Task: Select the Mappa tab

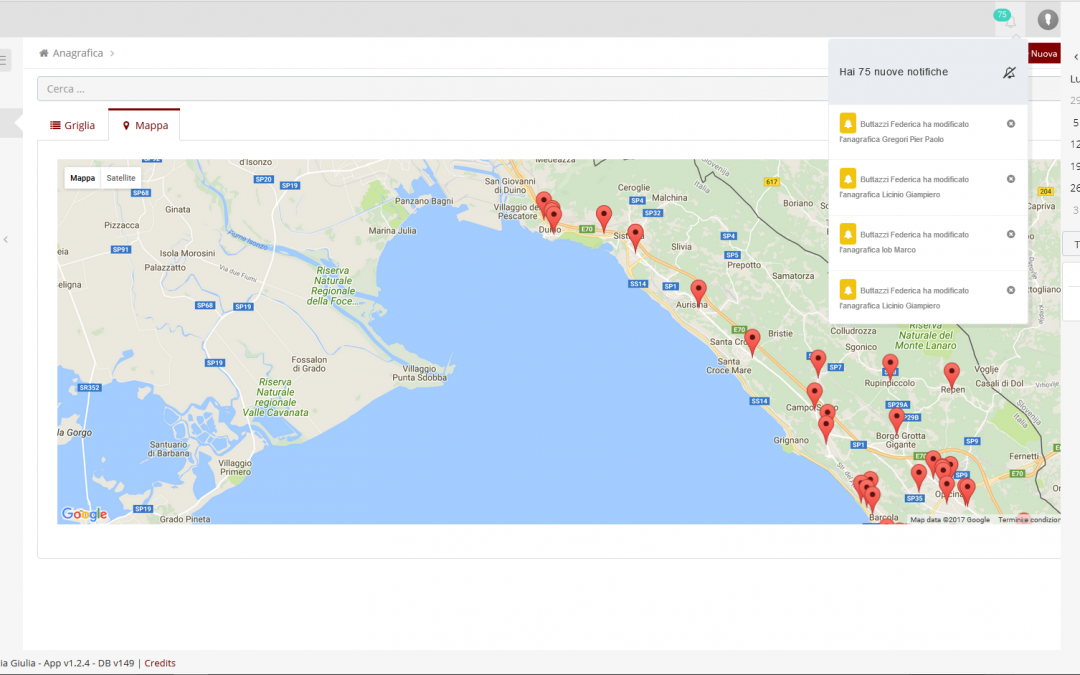Action: coord(145,125)
